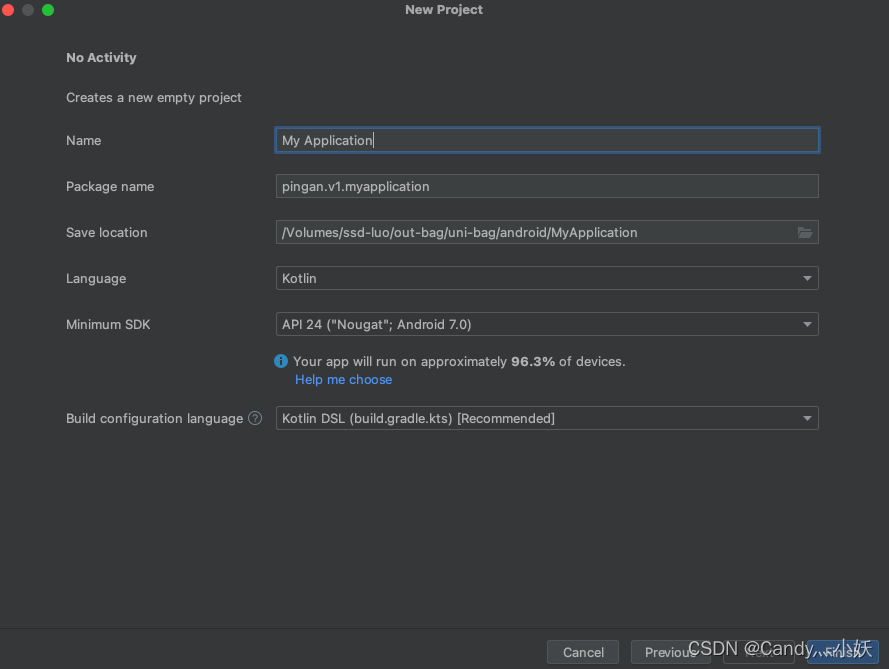Image resolution: width=889 pixels, height=669 pixels.
Task: Open the Kotlin DSL build configuration dropdown
Action: (547, 418)
